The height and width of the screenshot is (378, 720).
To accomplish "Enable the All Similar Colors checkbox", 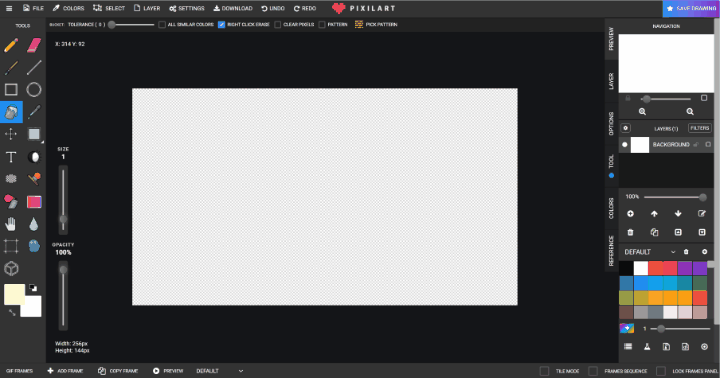I will tap(162, 24).
